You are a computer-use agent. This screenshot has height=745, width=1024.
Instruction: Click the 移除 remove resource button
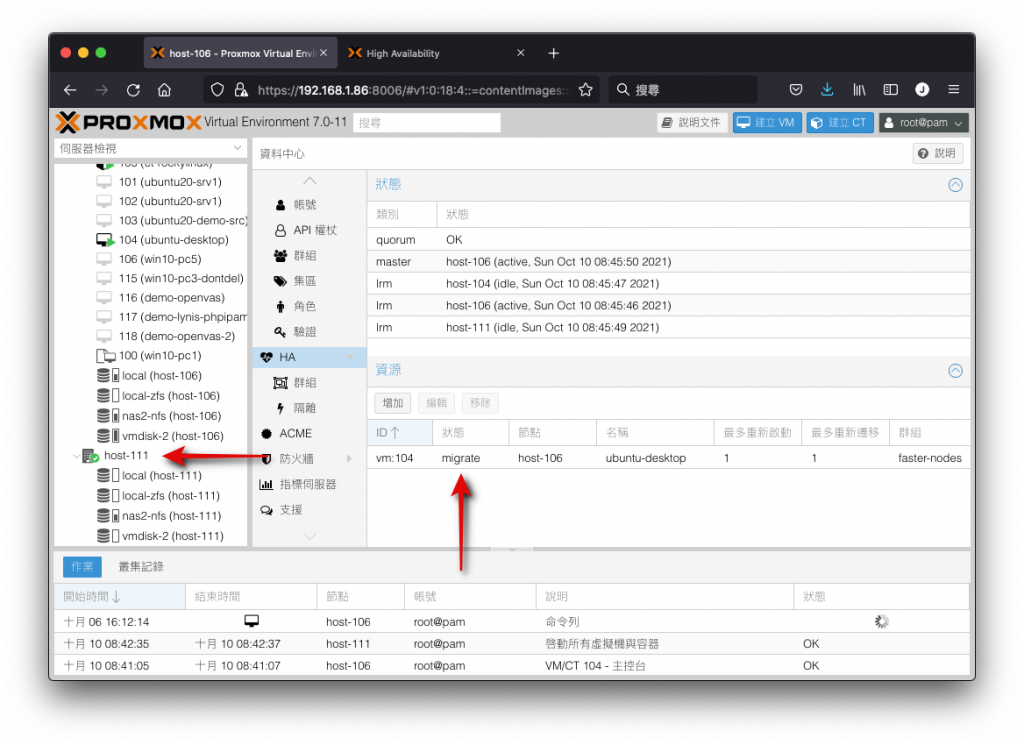point(480,404)
